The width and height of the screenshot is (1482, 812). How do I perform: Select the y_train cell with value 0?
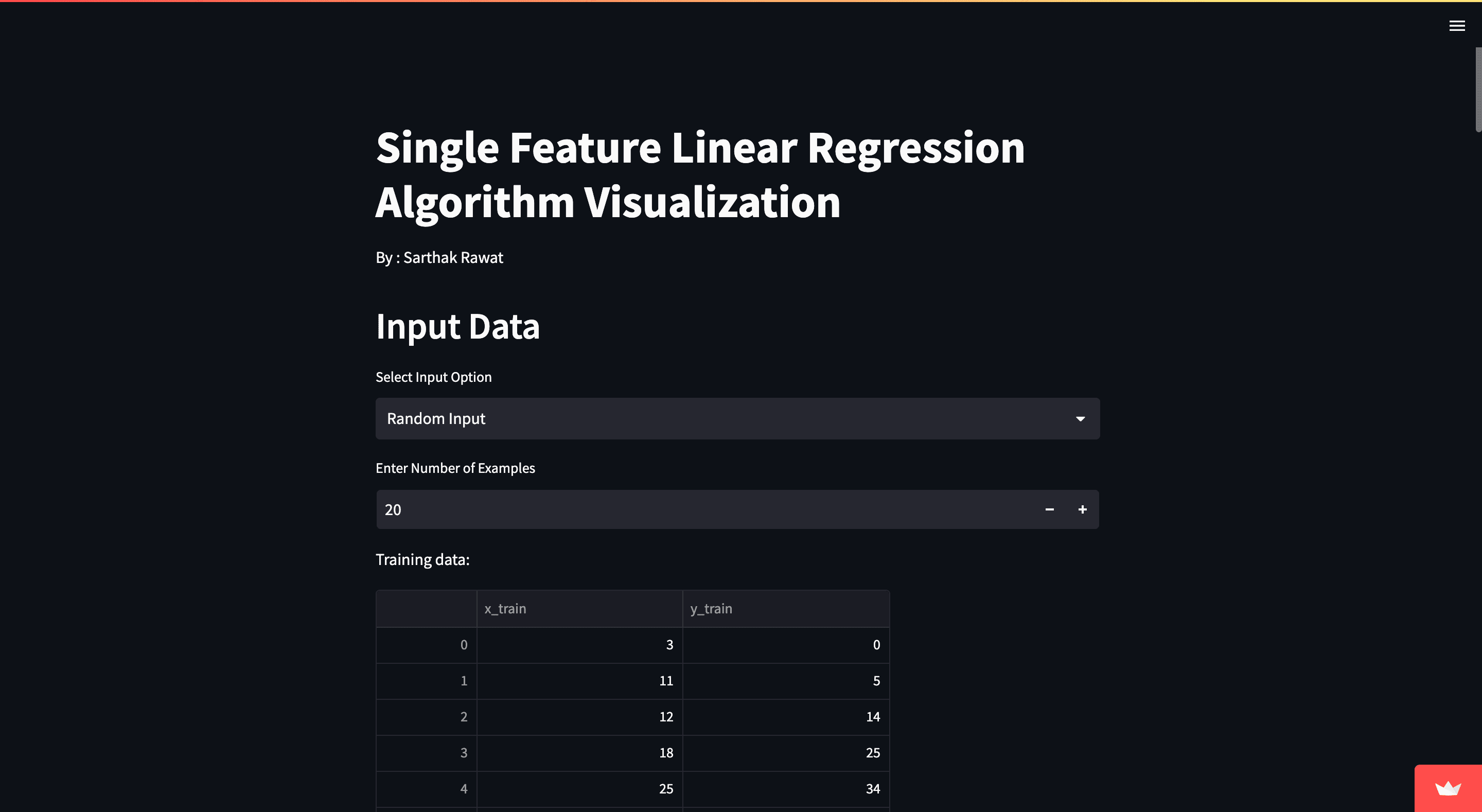tap(786, 645)
